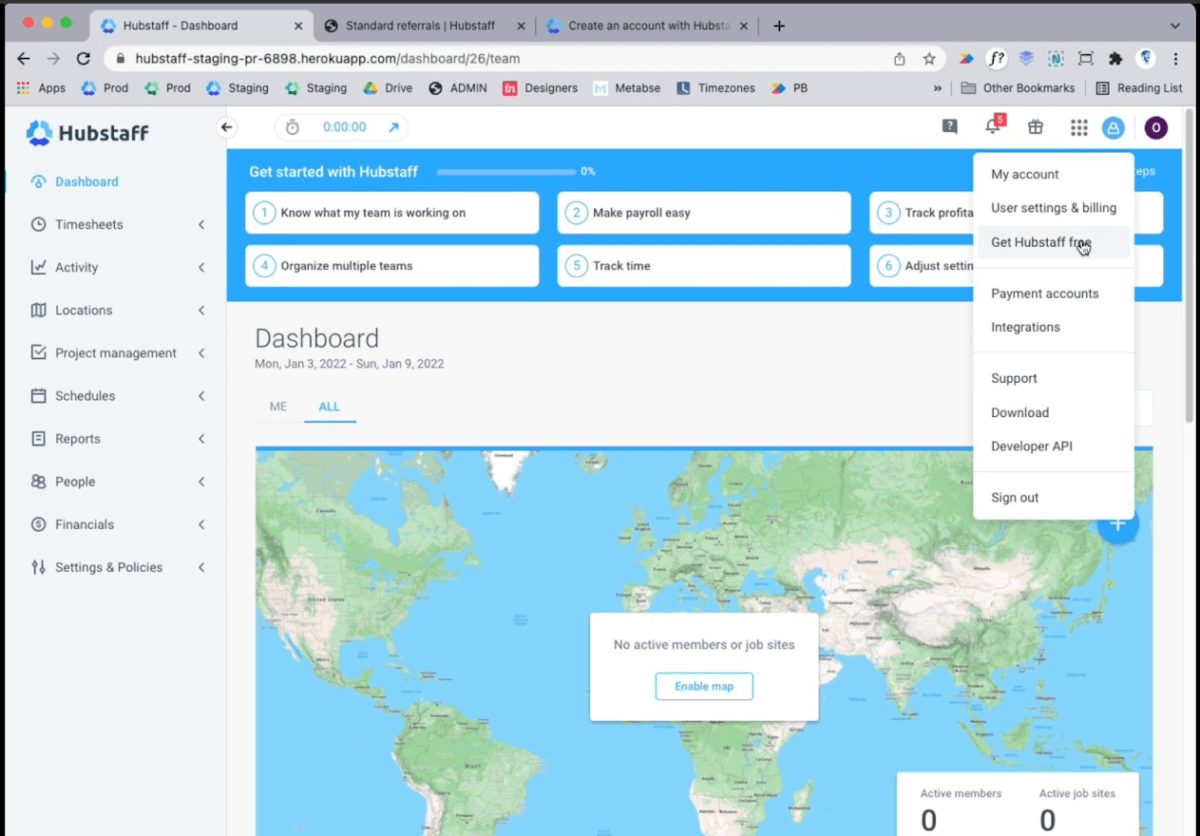
Task: Expand the Timesheets sidebar section
Action: 90,224
